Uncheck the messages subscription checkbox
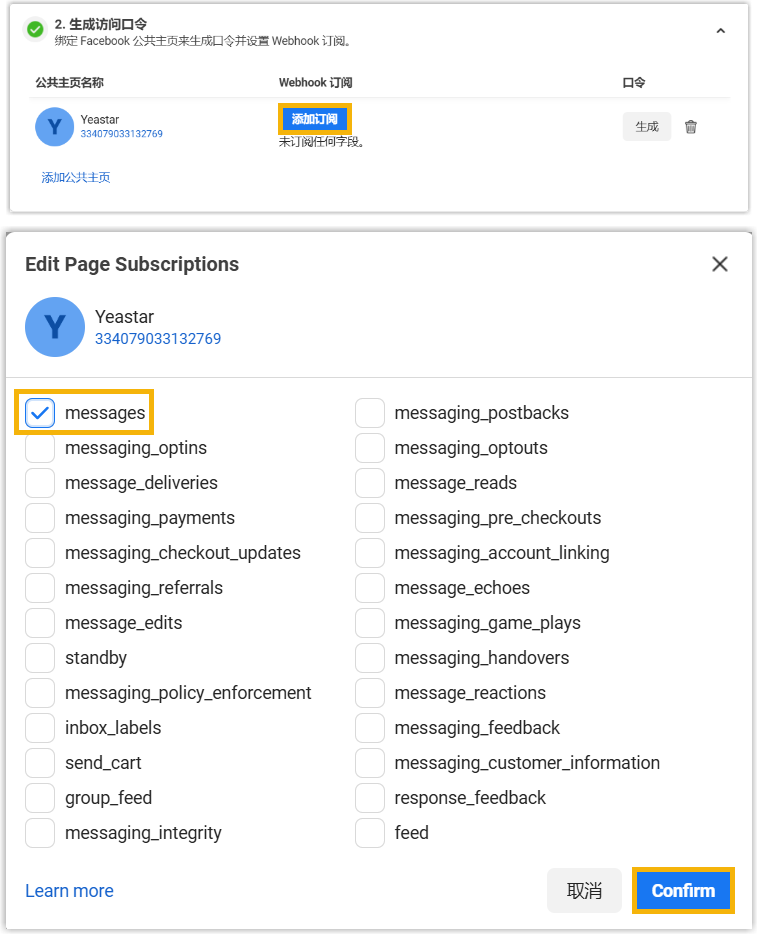The width and height of the screenshot is (758, 935). click(x=40, y=413)
